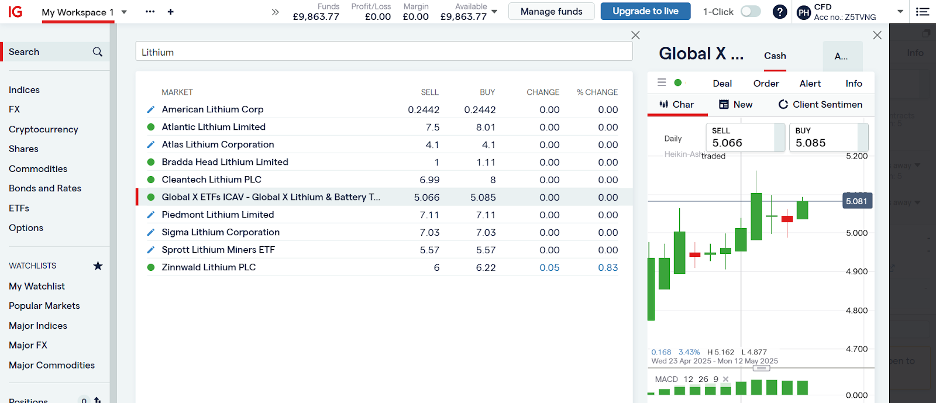Select Global X ETFs ICAV market row
The image size is (936, 404).
tap(384, 198)
